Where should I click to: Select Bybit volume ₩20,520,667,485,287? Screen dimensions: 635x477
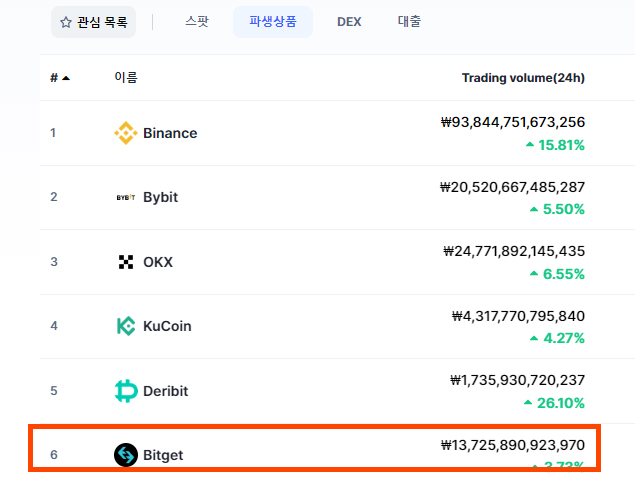pyautogui.click(x=512, y=187)
